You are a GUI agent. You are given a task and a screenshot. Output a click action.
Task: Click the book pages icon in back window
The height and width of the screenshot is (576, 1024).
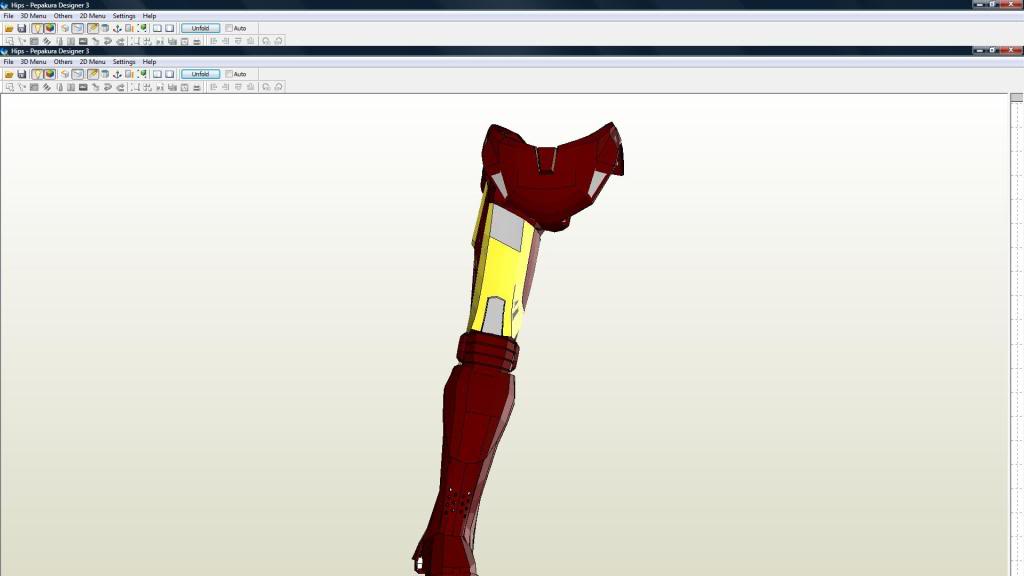129,28
